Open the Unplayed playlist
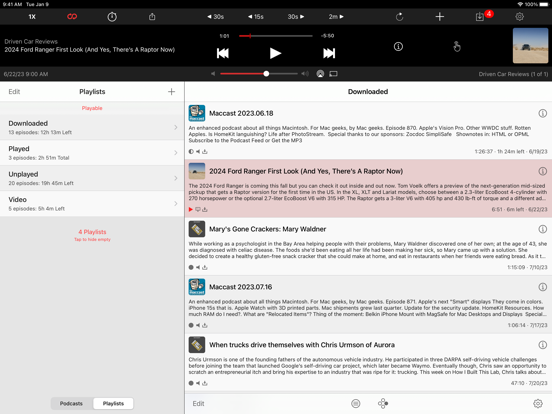The width and height of the screenshot is (552, 414). tap(92, 178)
